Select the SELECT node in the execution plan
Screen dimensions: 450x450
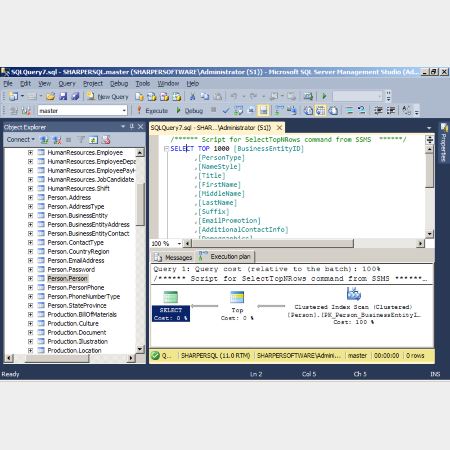[171, 306]
